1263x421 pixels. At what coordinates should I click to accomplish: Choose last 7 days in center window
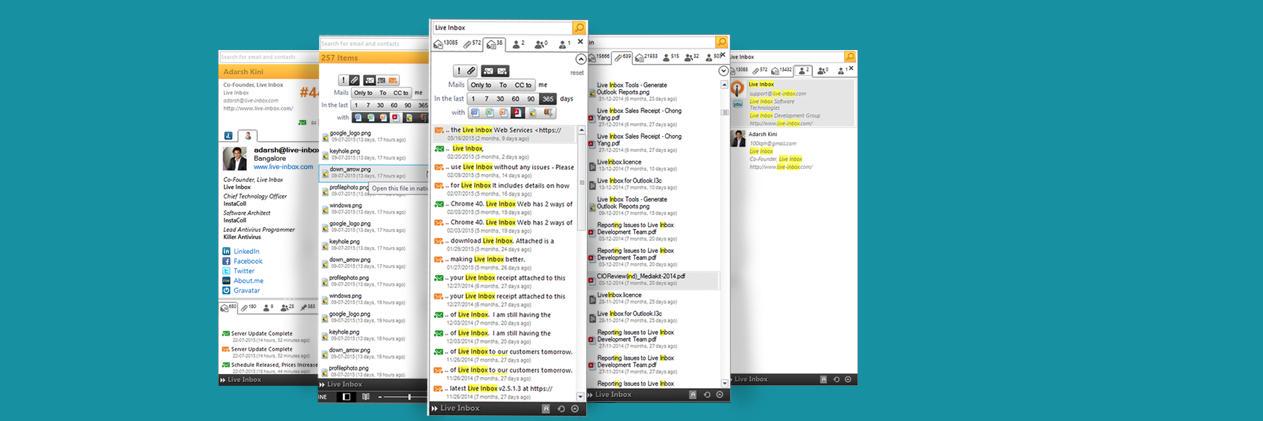487,99
